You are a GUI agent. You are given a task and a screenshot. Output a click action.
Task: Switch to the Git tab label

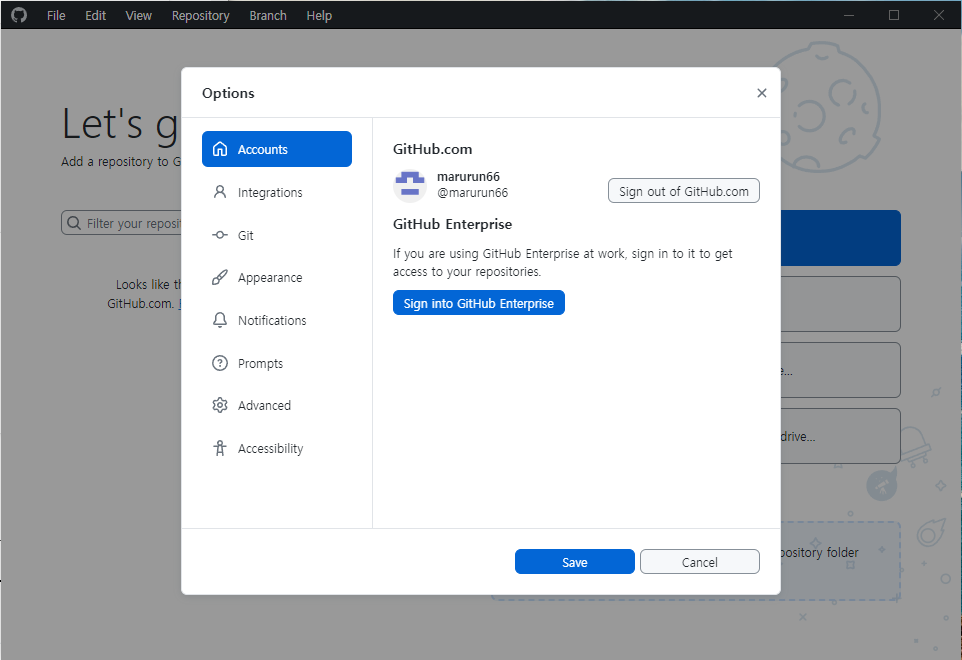click(245, 236)
